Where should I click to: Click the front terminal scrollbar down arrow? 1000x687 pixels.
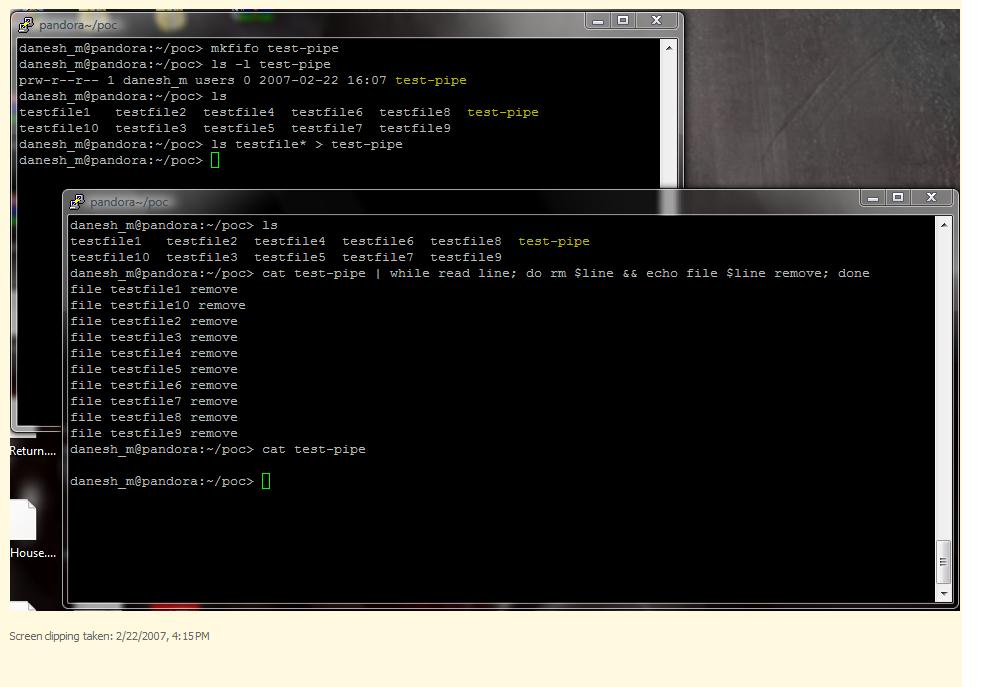click(943, 593)
